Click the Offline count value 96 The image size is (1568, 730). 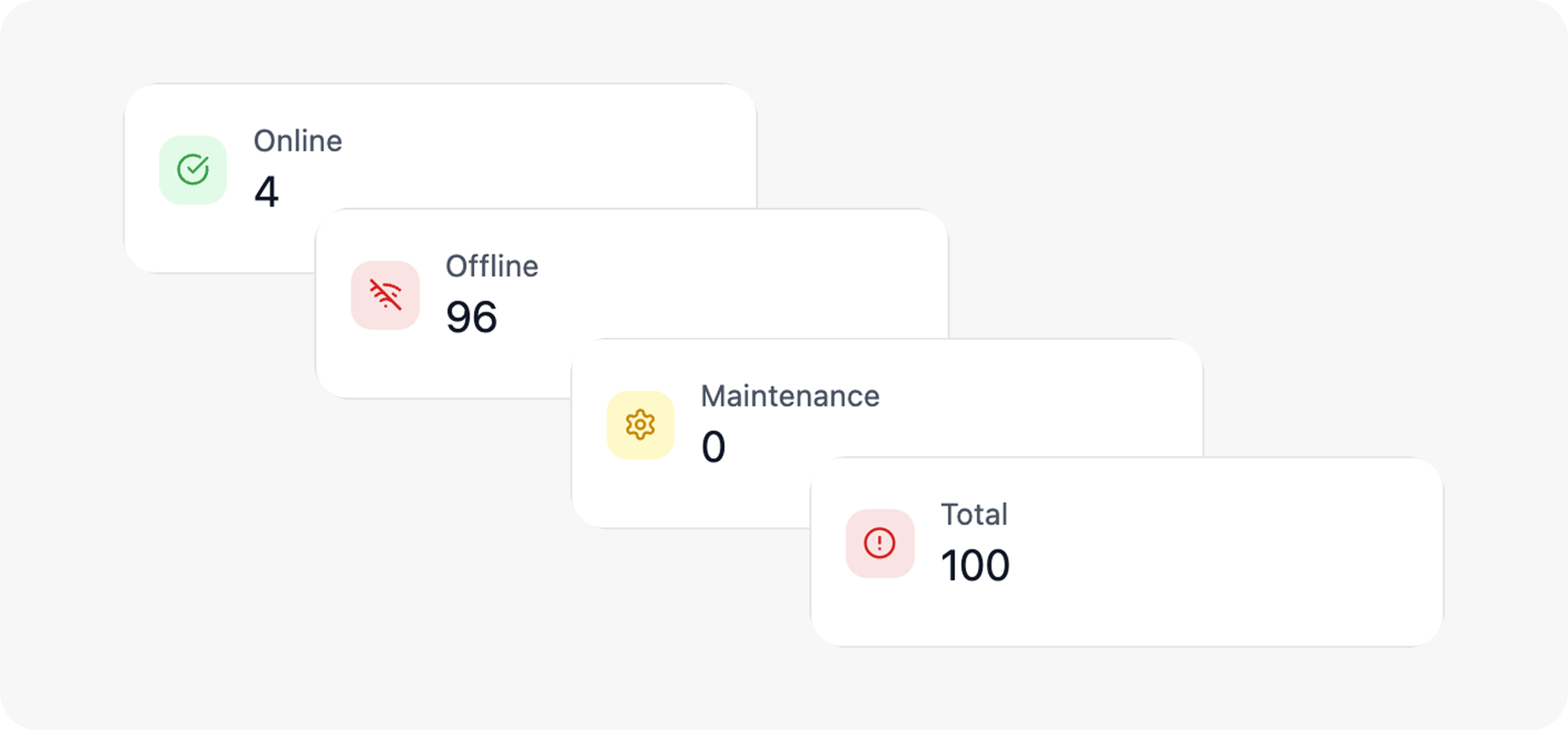click(x=471, y=317)
